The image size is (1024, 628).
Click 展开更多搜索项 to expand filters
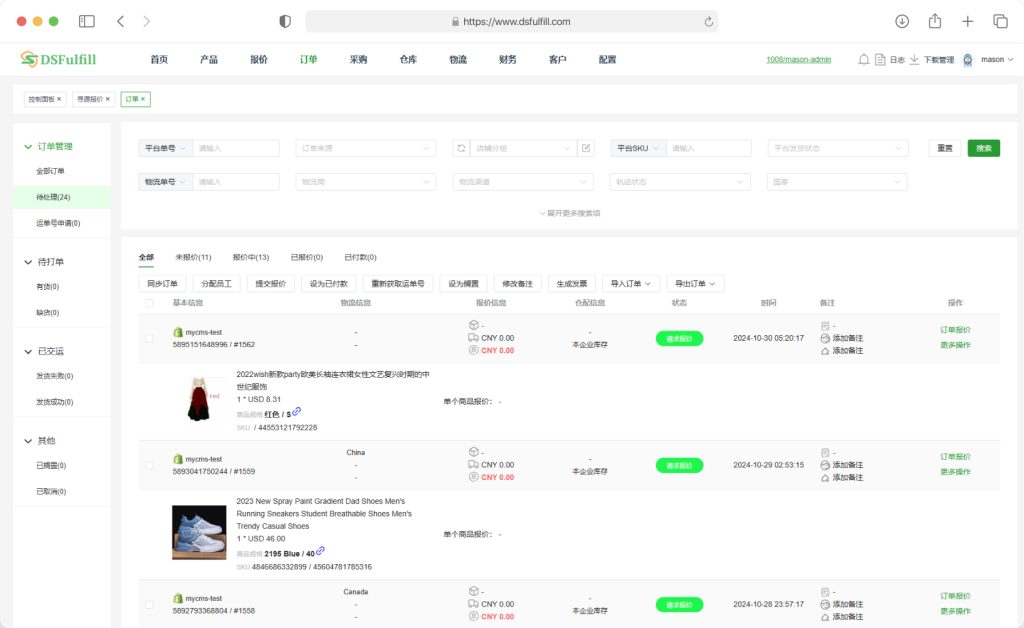569,213
